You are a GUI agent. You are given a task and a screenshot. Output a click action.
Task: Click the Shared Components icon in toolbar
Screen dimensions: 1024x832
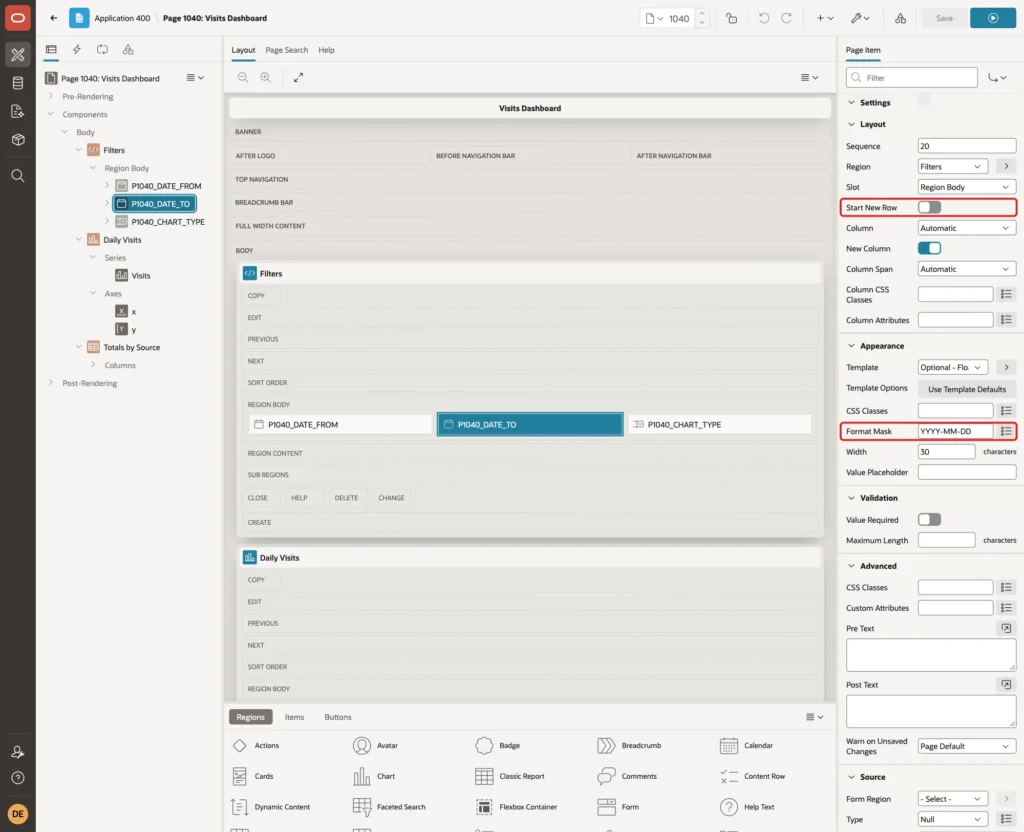(900, 18)
